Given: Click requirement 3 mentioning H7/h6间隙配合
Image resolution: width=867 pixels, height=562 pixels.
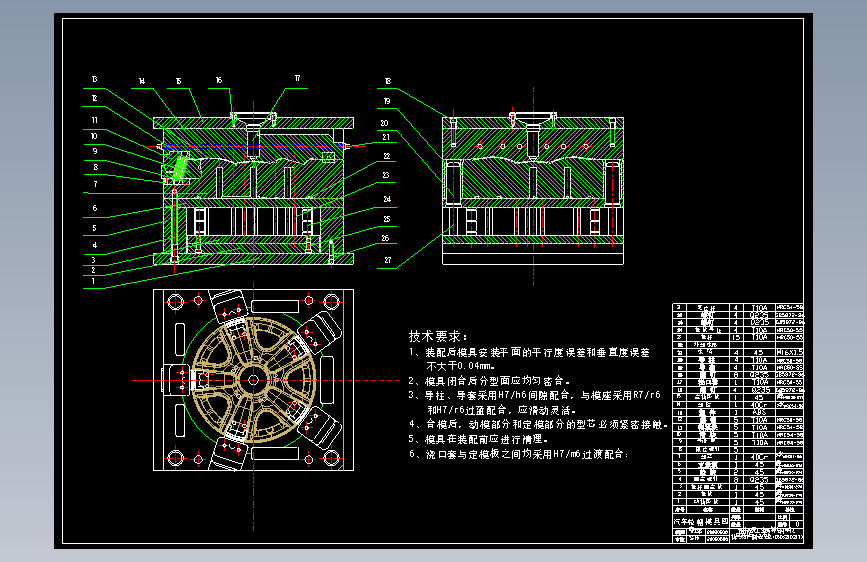Looking at the screenshot, I should [x=535, y=396].
